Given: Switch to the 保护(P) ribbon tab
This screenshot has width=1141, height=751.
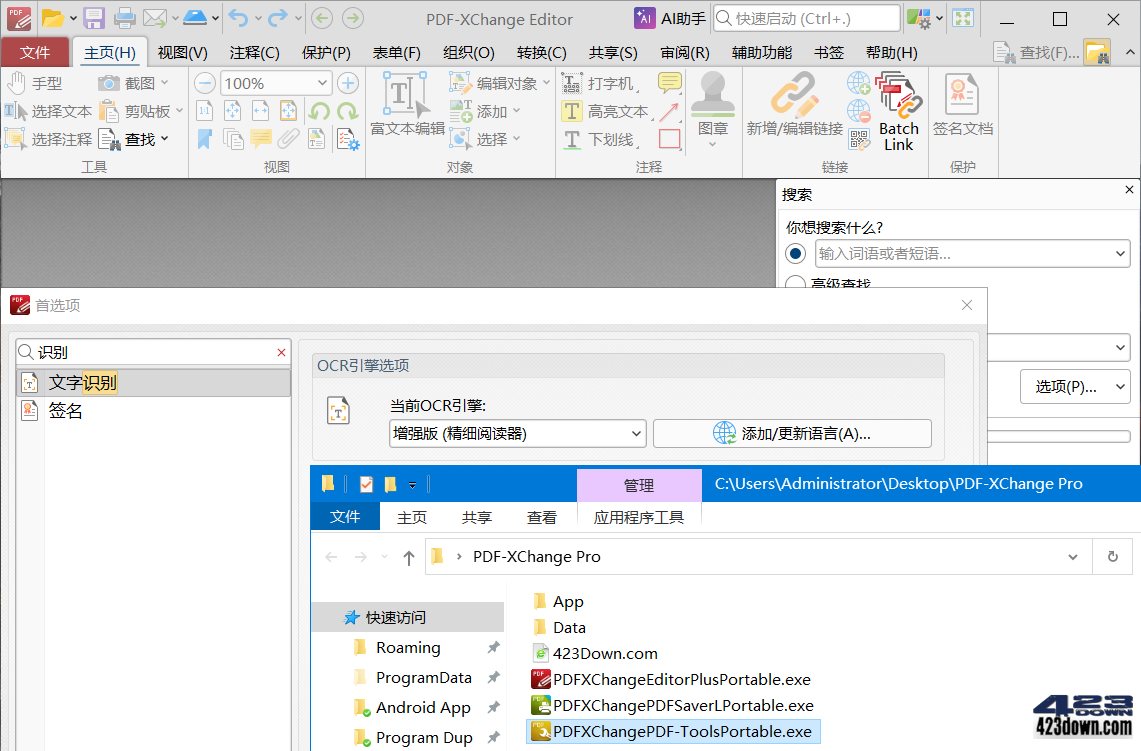Looking at the screenshot, I should 326,52.
